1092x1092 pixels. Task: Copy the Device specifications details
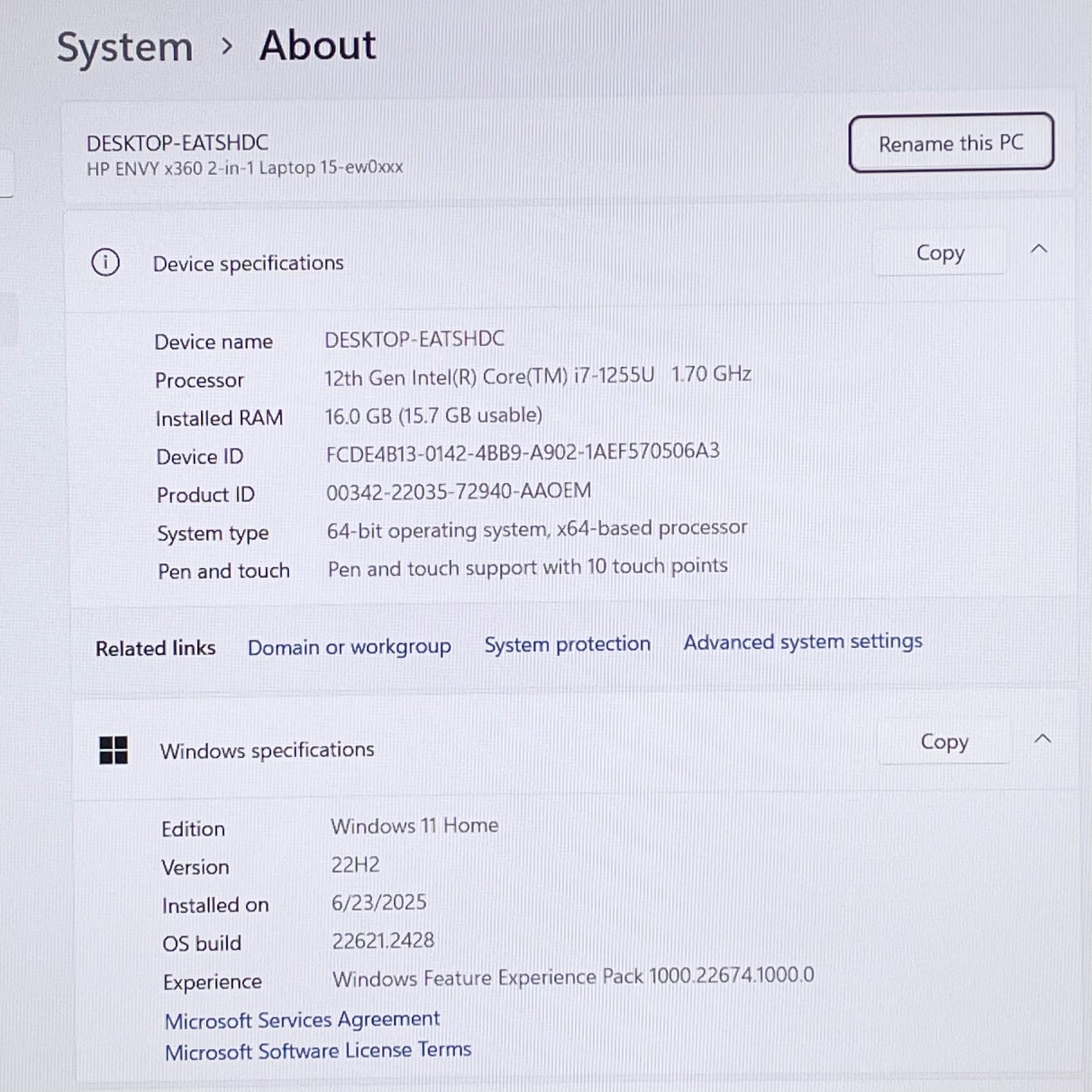(939, 253)
